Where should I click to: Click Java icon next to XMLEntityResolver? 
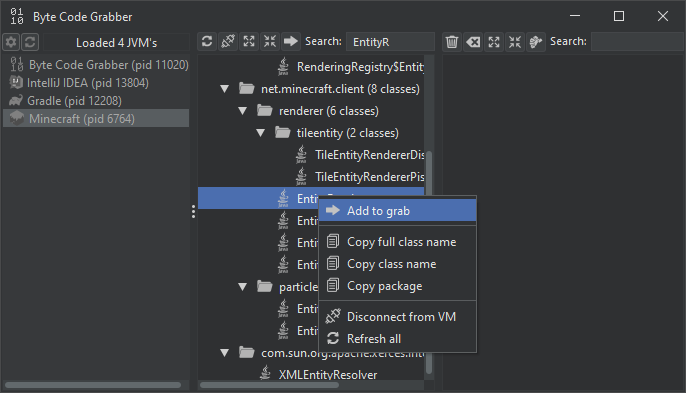[266, 373]
